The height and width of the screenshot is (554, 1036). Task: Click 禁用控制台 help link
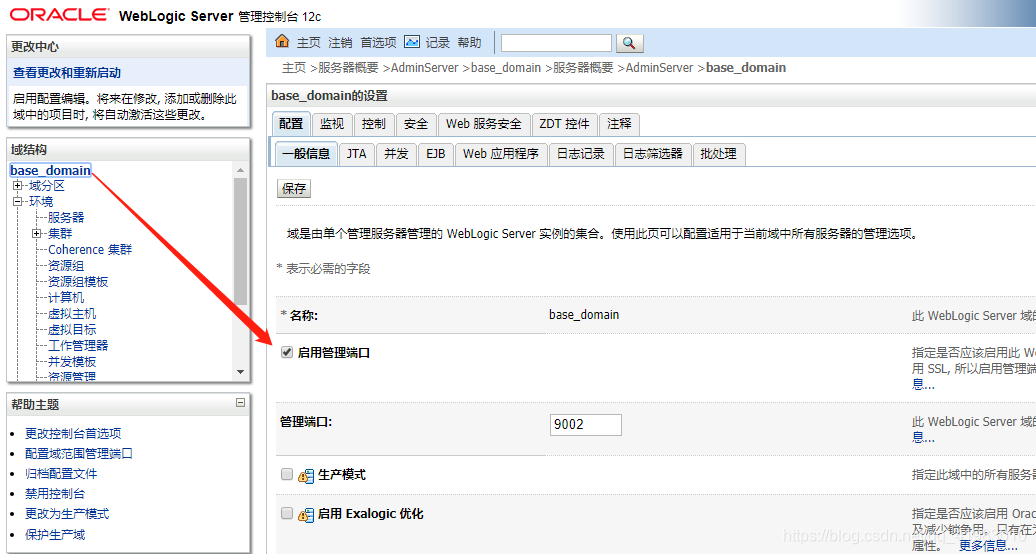click(x=56, y=494)
